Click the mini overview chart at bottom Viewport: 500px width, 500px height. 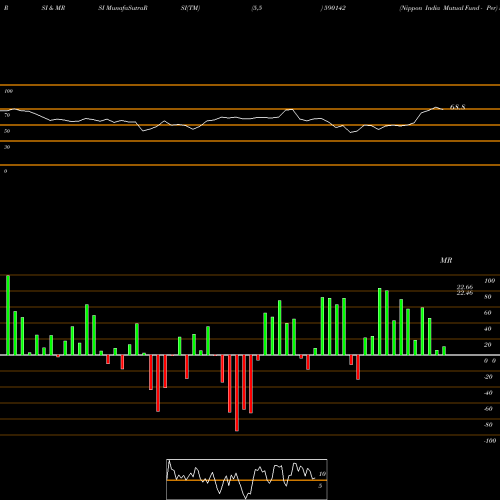(247, 479)
